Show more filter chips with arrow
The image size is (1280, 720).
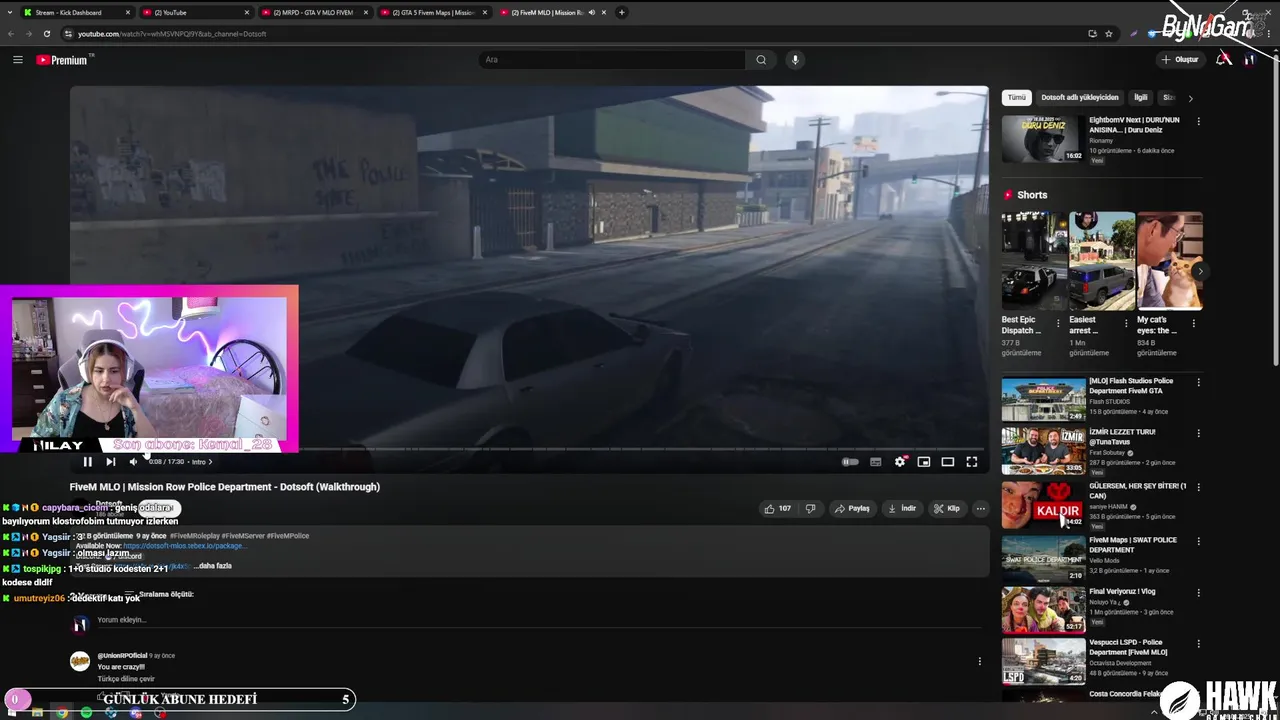pyautogui.click(x=1190, y=98)
